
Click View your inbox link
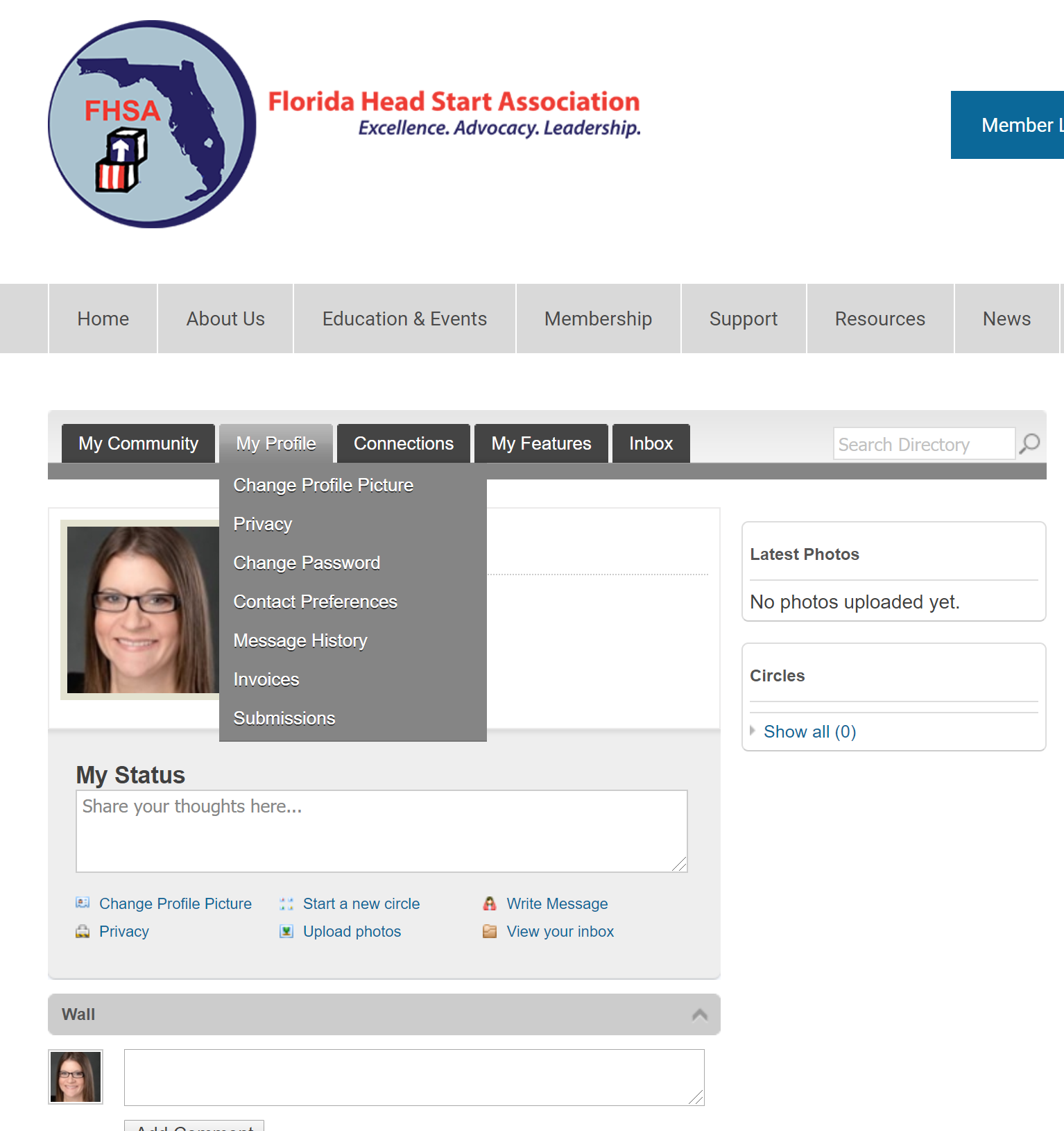(560, 931)
